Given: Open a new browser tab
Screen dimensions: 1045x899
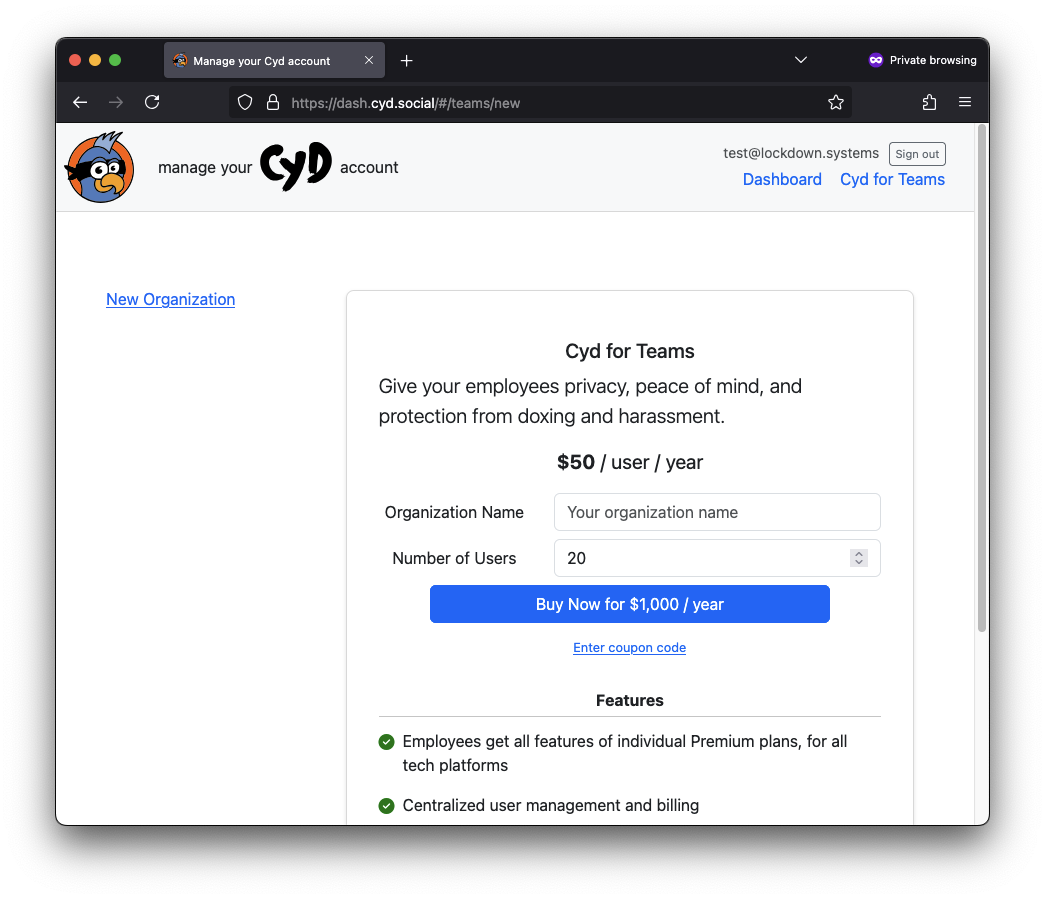Looking at the screenshot, I should click(406, 61).
